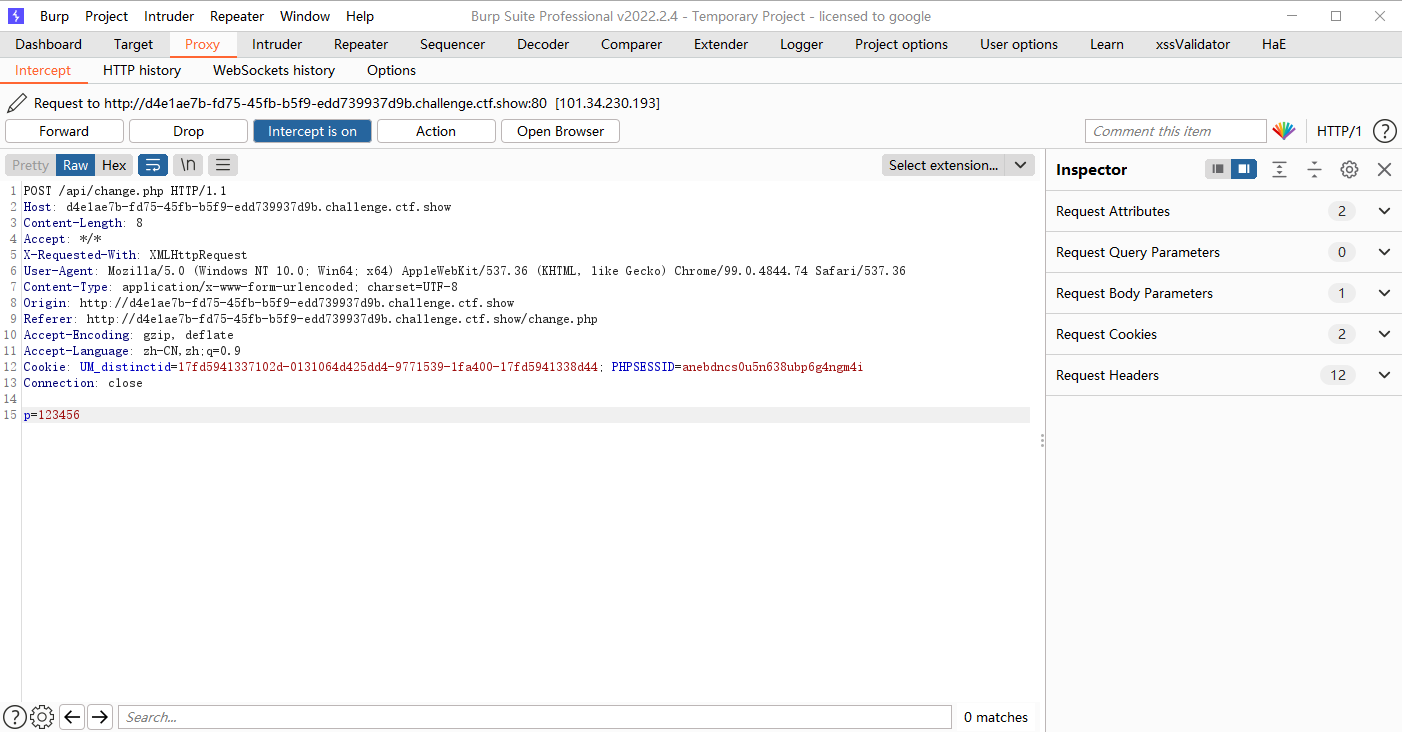1402x732 pixels.
Task: Open the Learn tab
Action: click(x=1107, y=44)
